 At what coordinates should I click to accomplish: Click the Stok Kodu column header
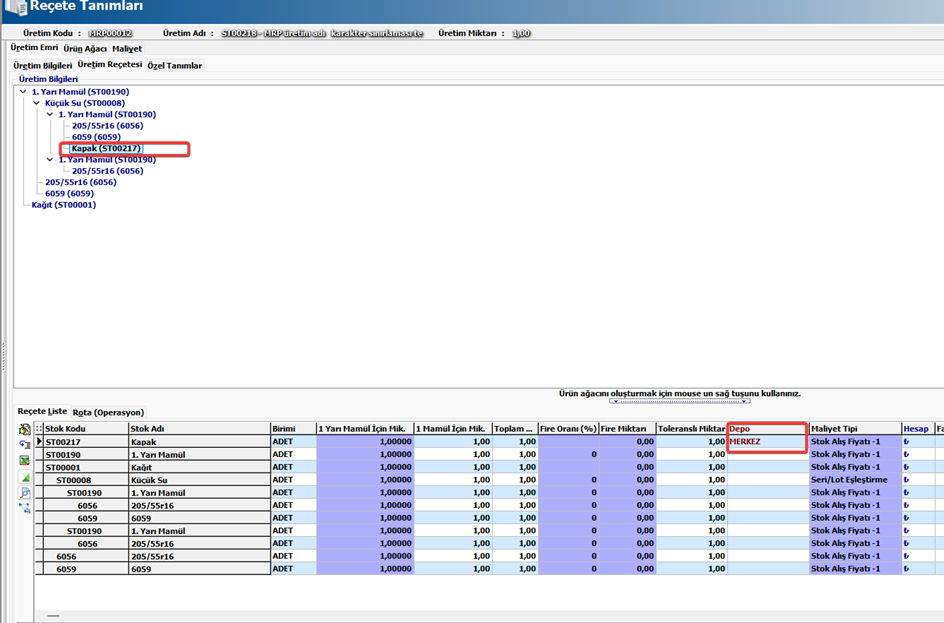[86, 429]
